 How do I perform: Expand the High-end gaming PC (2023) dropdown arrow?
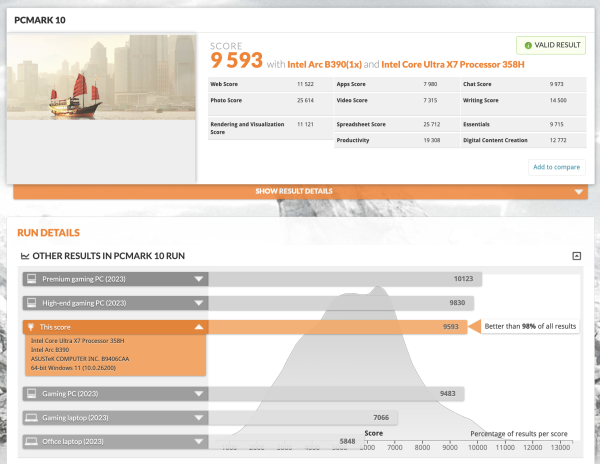click(199, 303)
